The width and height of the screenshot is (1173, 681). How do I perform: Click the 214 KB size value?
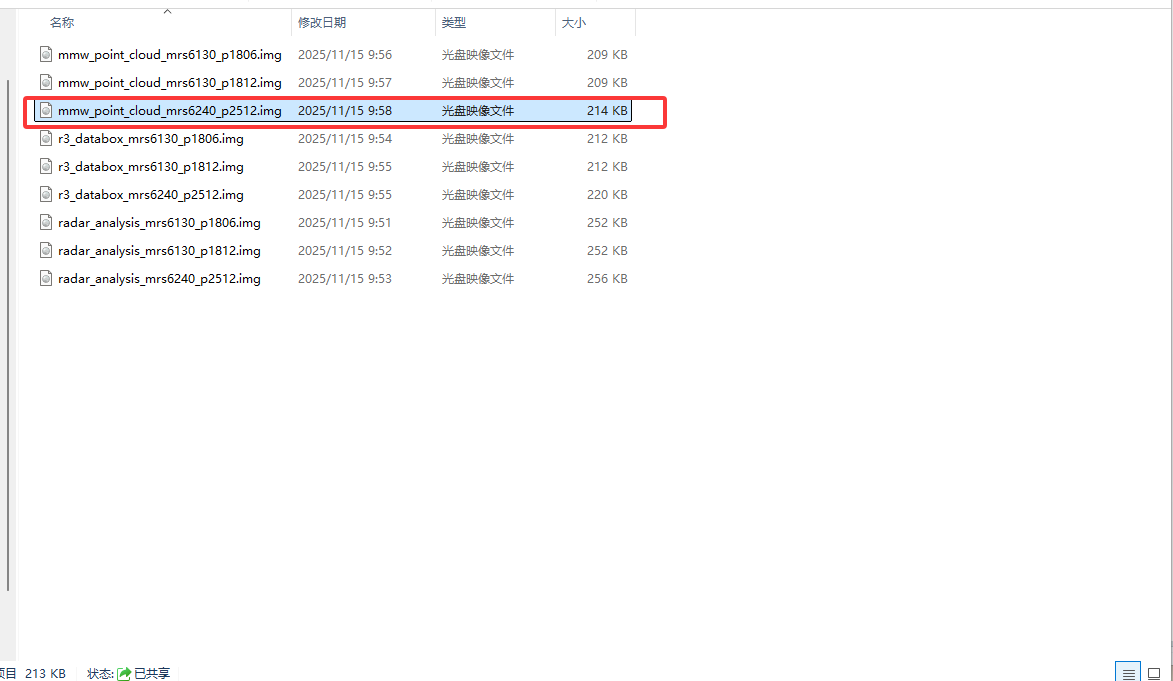coord(607,111)
